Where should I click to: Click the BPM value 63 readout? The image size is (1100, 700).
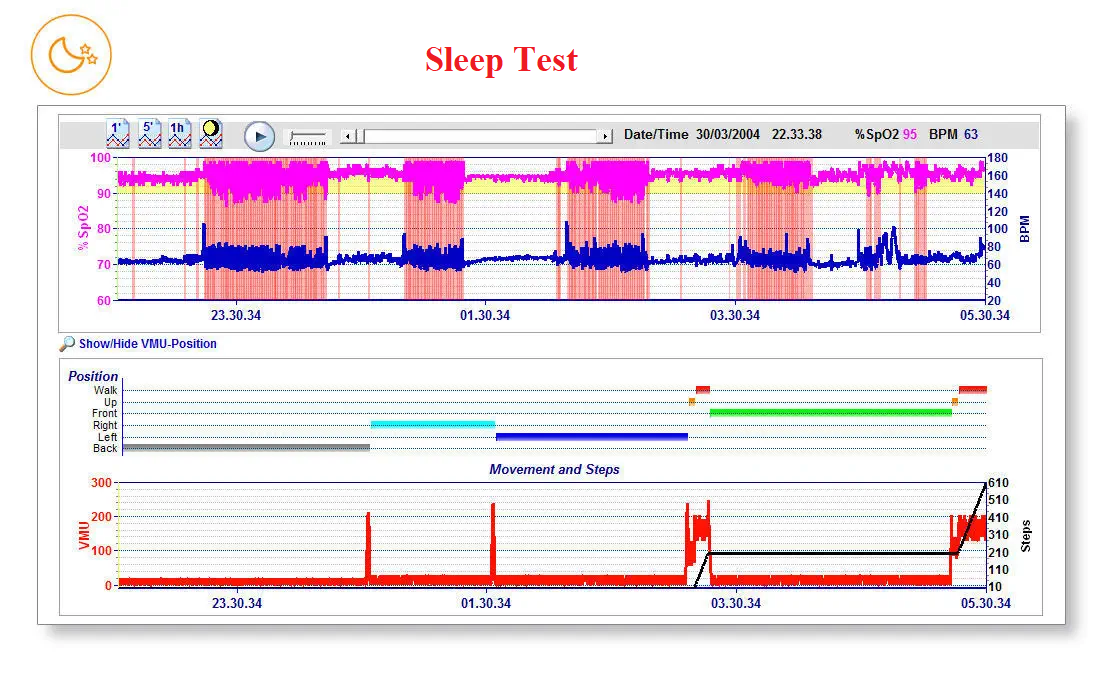click(x=971, y=134)
